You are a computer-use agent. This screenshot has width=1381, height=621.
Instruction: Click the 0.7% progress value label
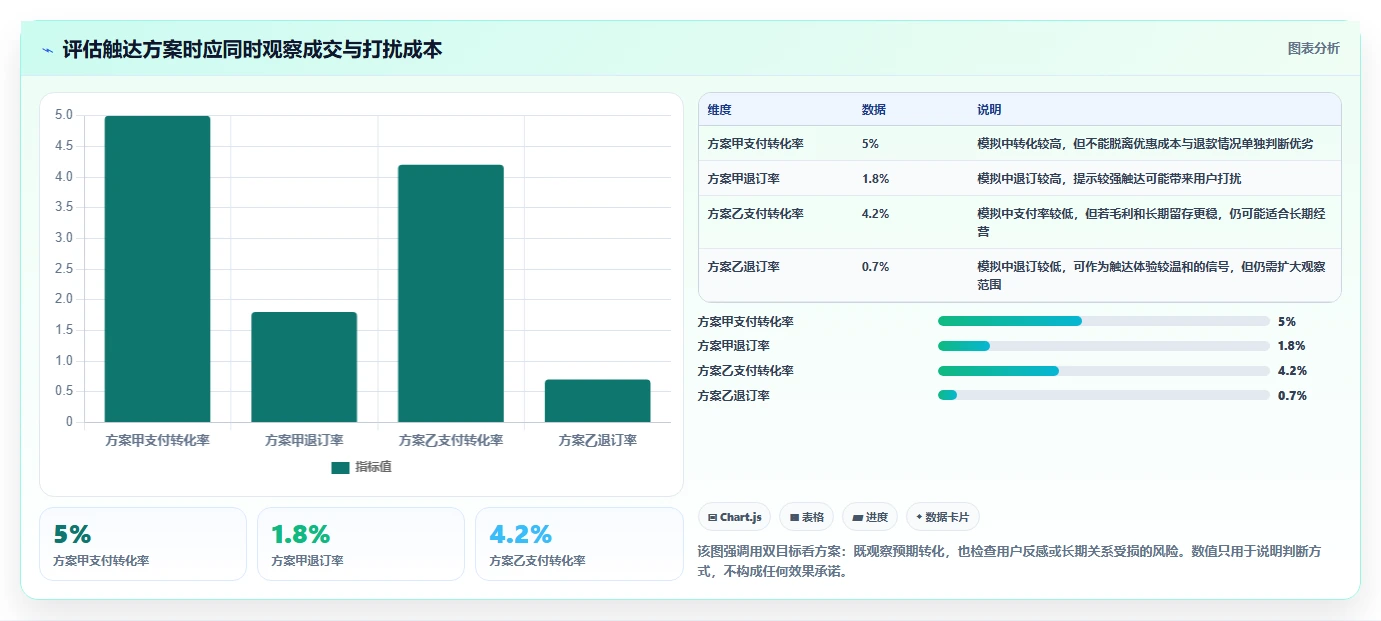(1292, 396)
